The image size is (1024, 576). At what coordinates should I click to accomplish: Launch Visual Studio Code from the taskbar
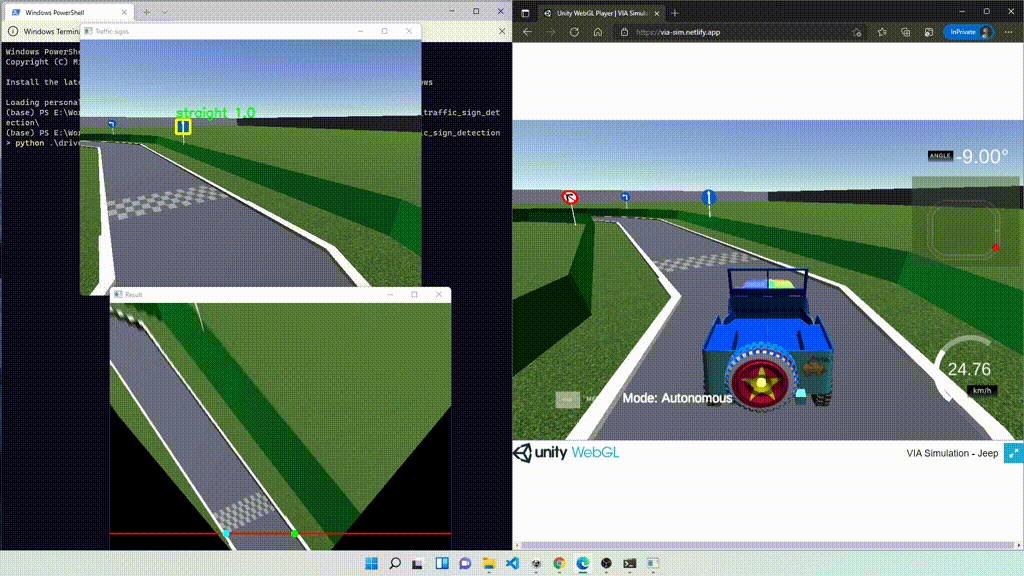pos(512,562)
